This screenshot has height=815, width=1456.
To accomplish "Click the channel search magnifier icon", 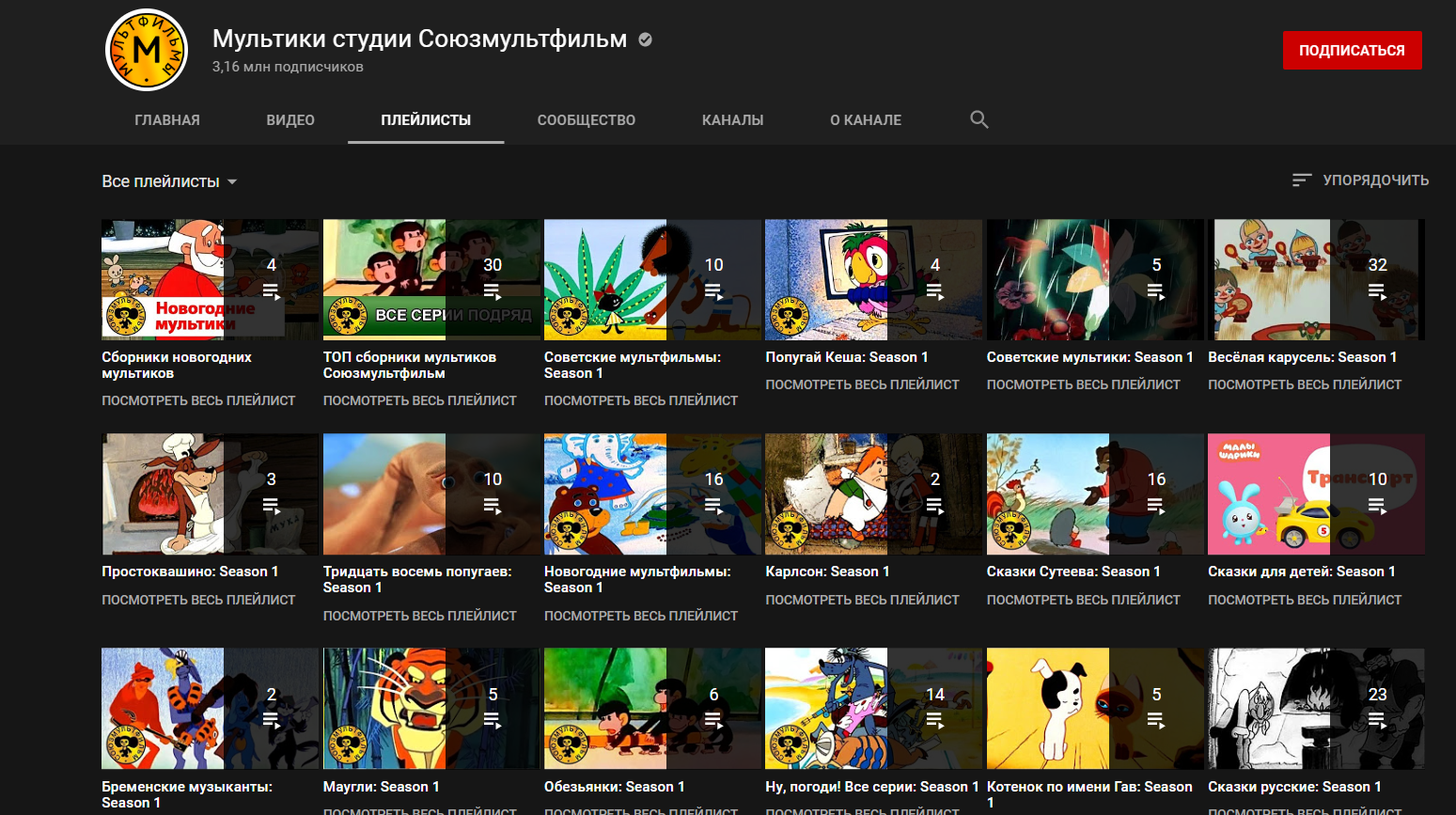I will [x=978, y=119].
